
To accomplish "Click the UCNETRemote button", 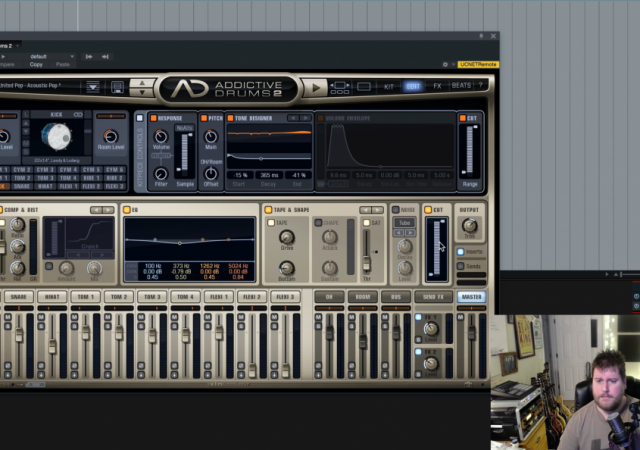I will [x=478, y=65].
